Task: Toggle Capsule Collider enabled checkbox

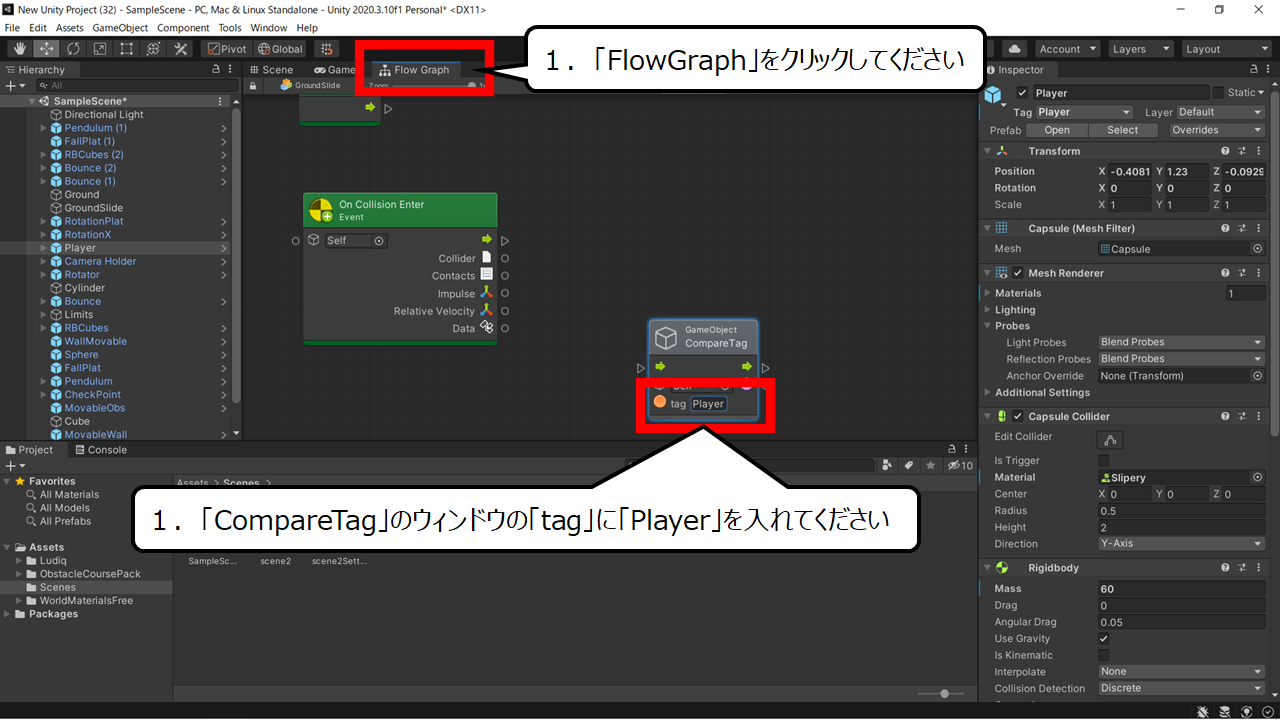Action: [1018, 416]
